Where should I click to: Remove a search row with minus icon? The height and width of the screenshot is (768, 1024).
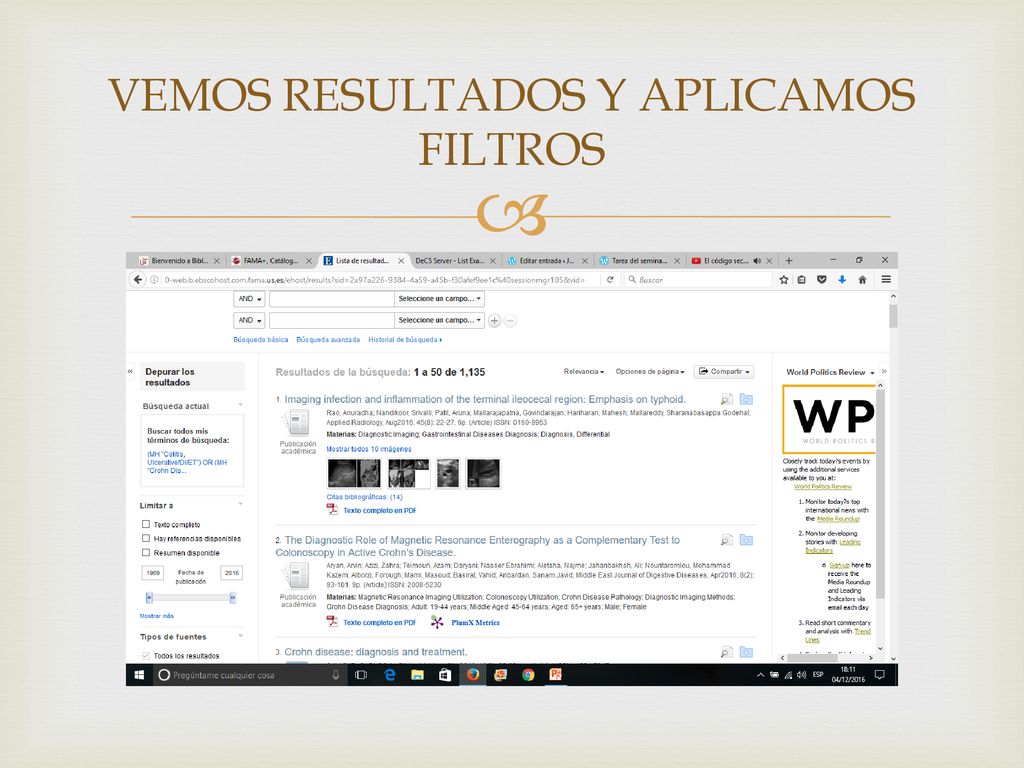510,321
